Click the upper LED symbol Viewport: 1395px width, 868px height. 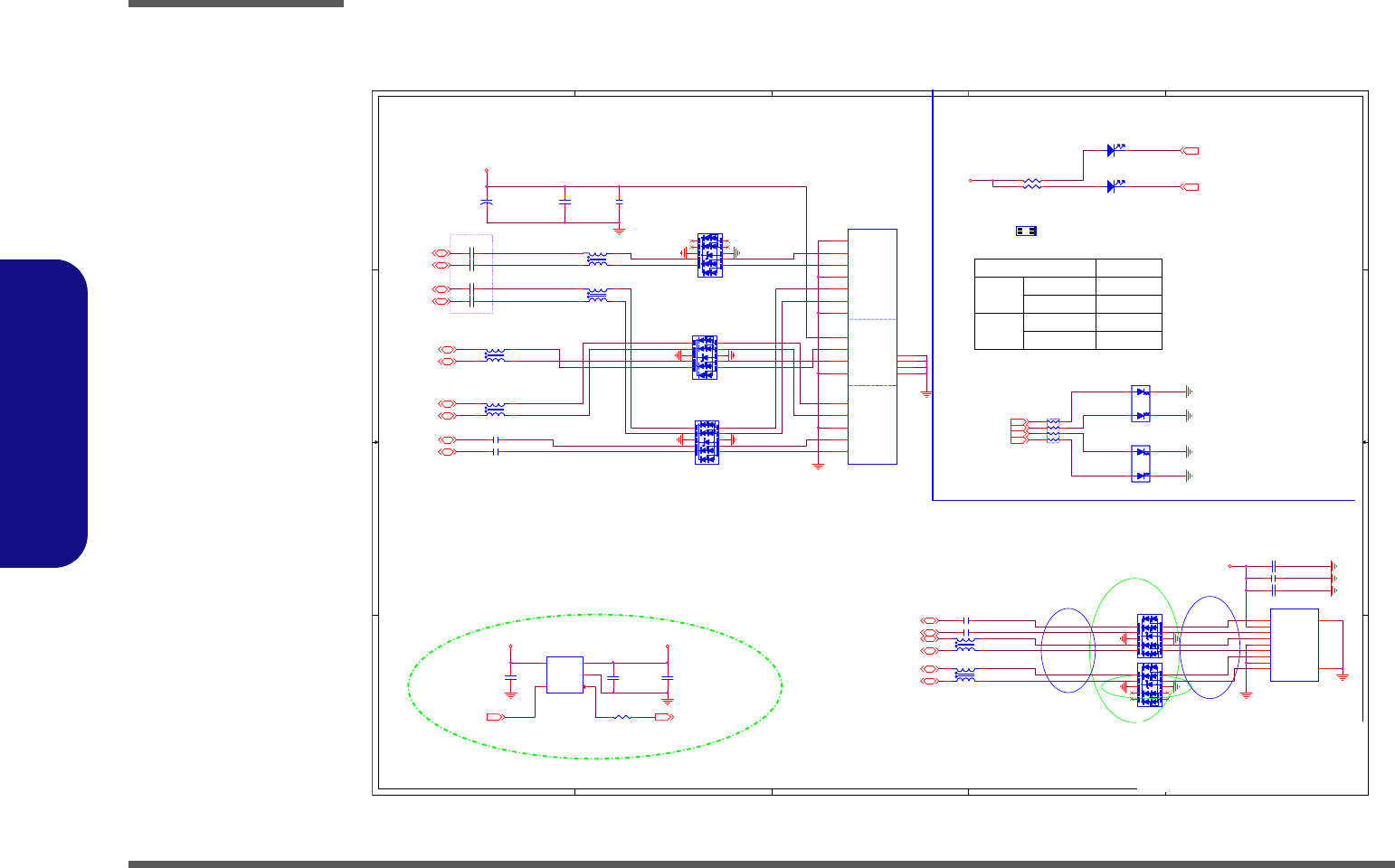point(1115,150)
